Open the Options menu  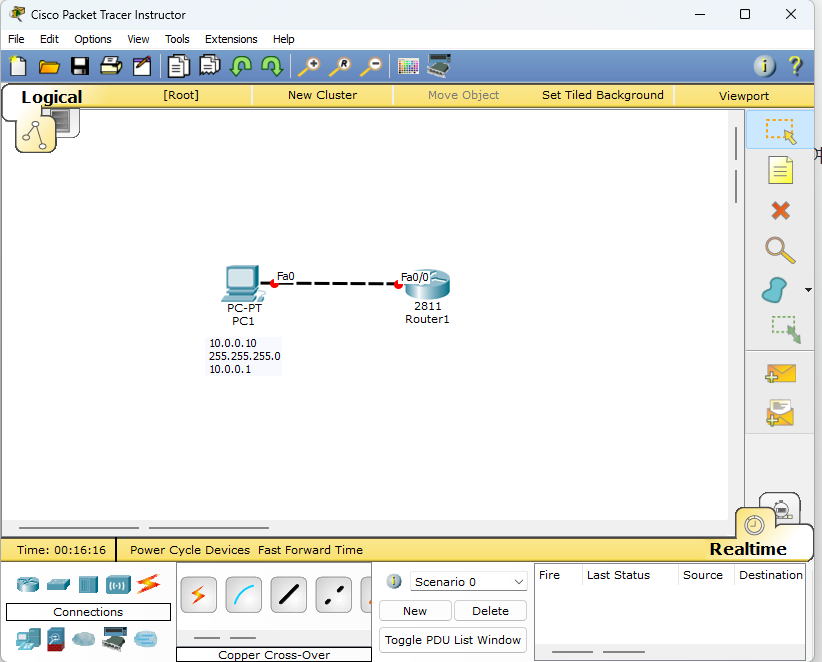[93, 39]
